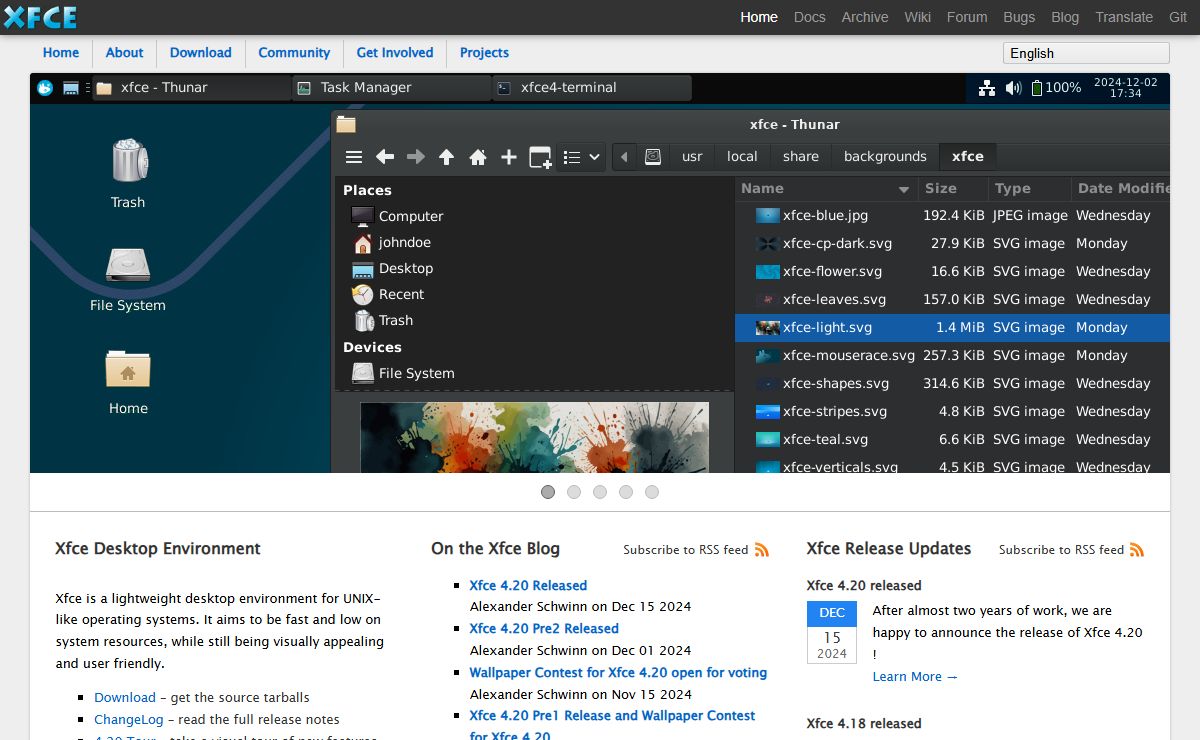Switch to xfce - Thunar taskbar button
1200x740 pixels.
pyautogui.click(x=192, y=88)
